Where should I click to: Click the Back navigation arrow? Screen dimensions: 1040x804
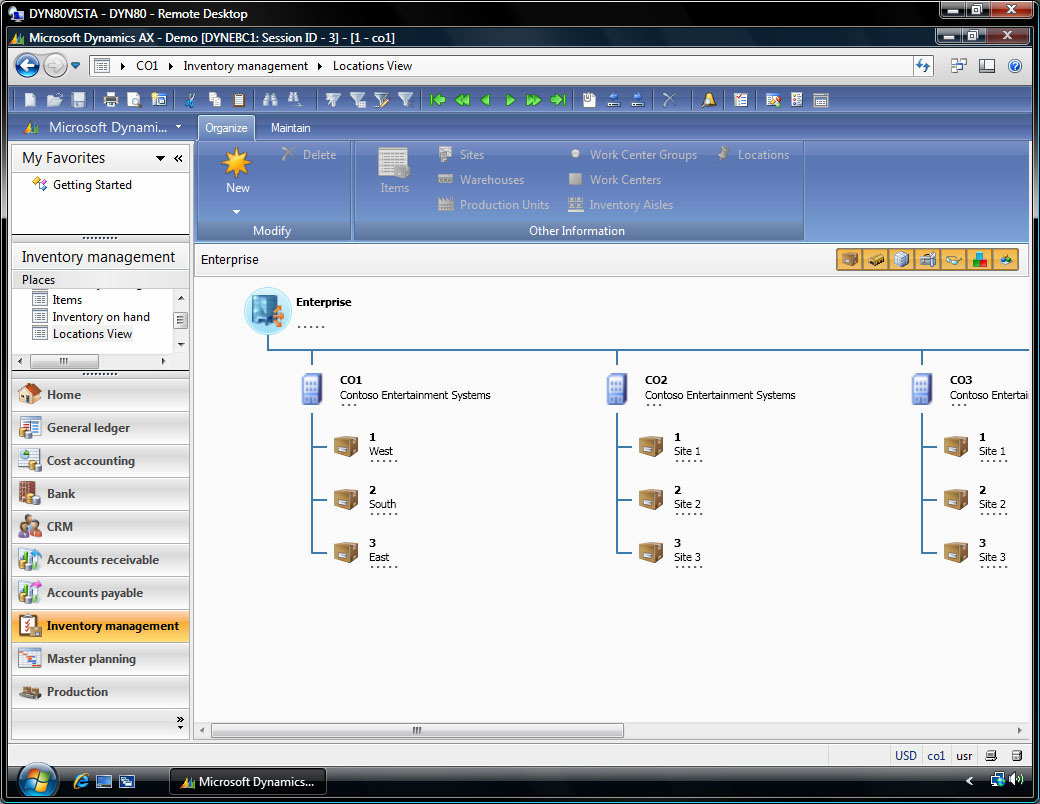click(27, 66)
